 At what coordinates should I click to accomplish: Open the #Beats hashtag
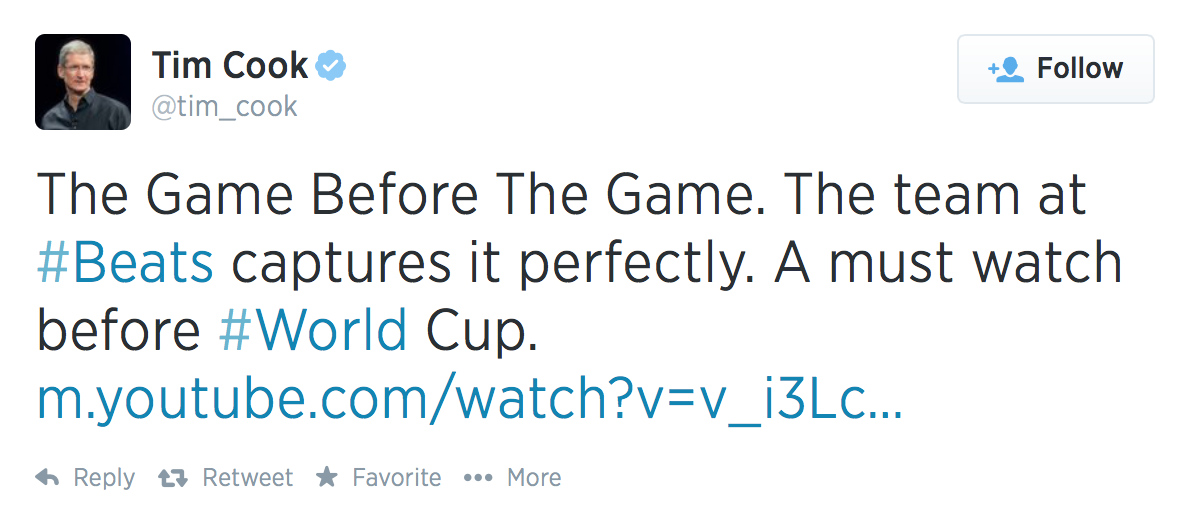125,263
